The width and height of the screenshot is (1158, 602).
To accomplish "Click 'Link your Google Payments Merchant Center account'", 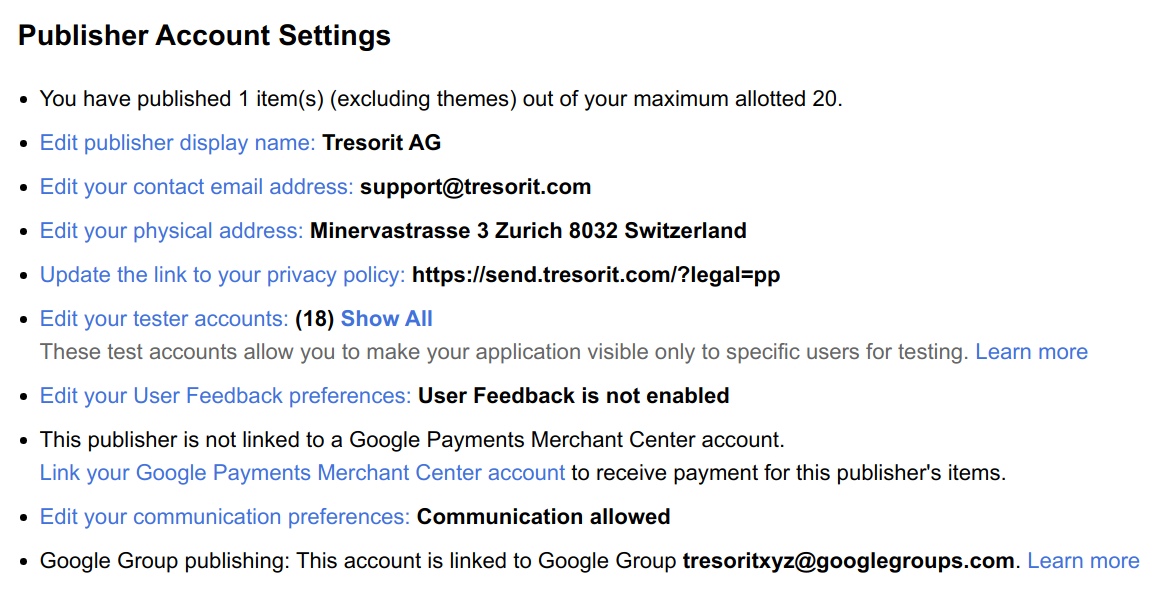I will point(302,473).
